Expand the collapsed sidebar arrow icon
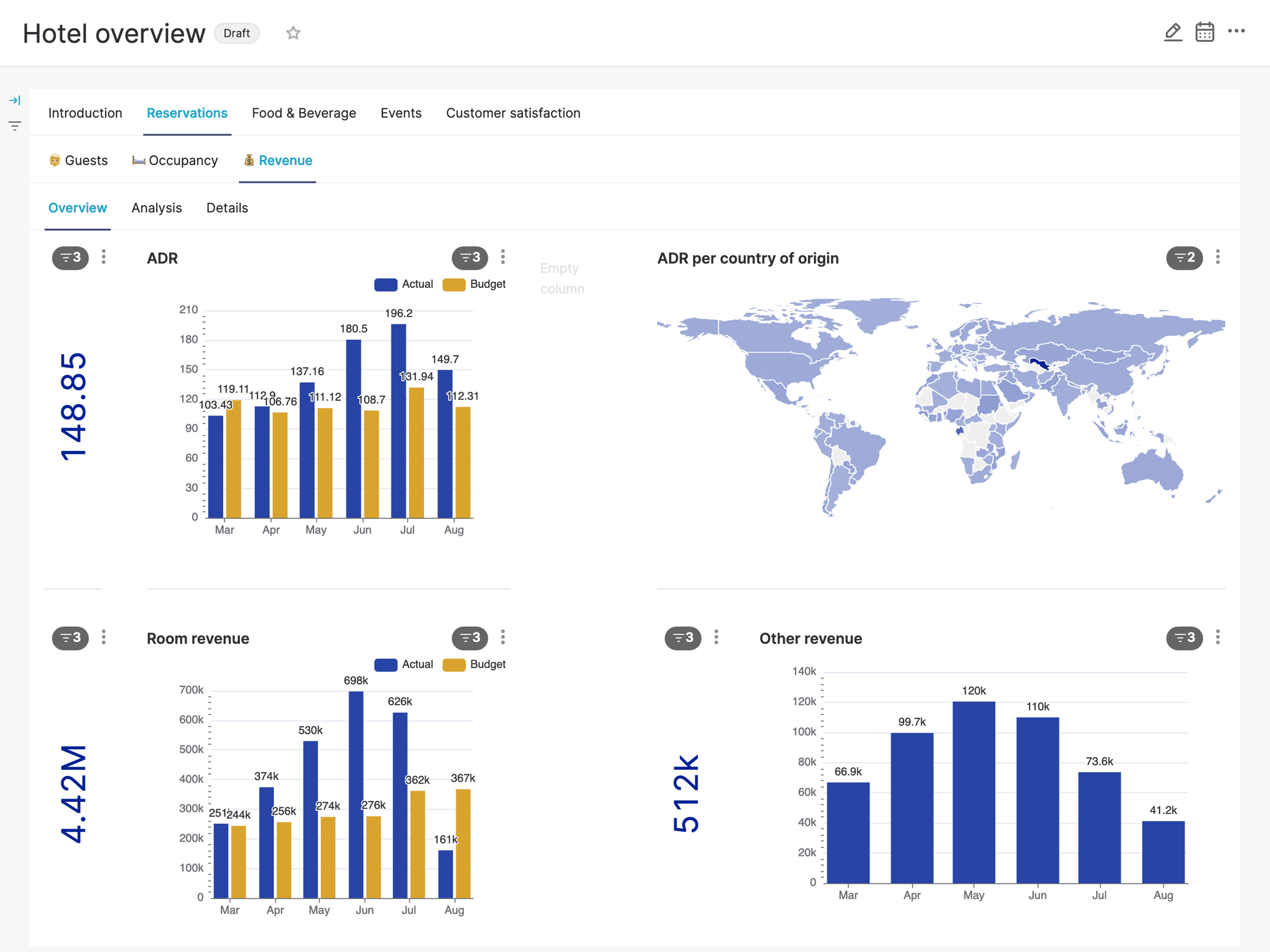This screenshot has width=1270, height=952. click(15, 101)
